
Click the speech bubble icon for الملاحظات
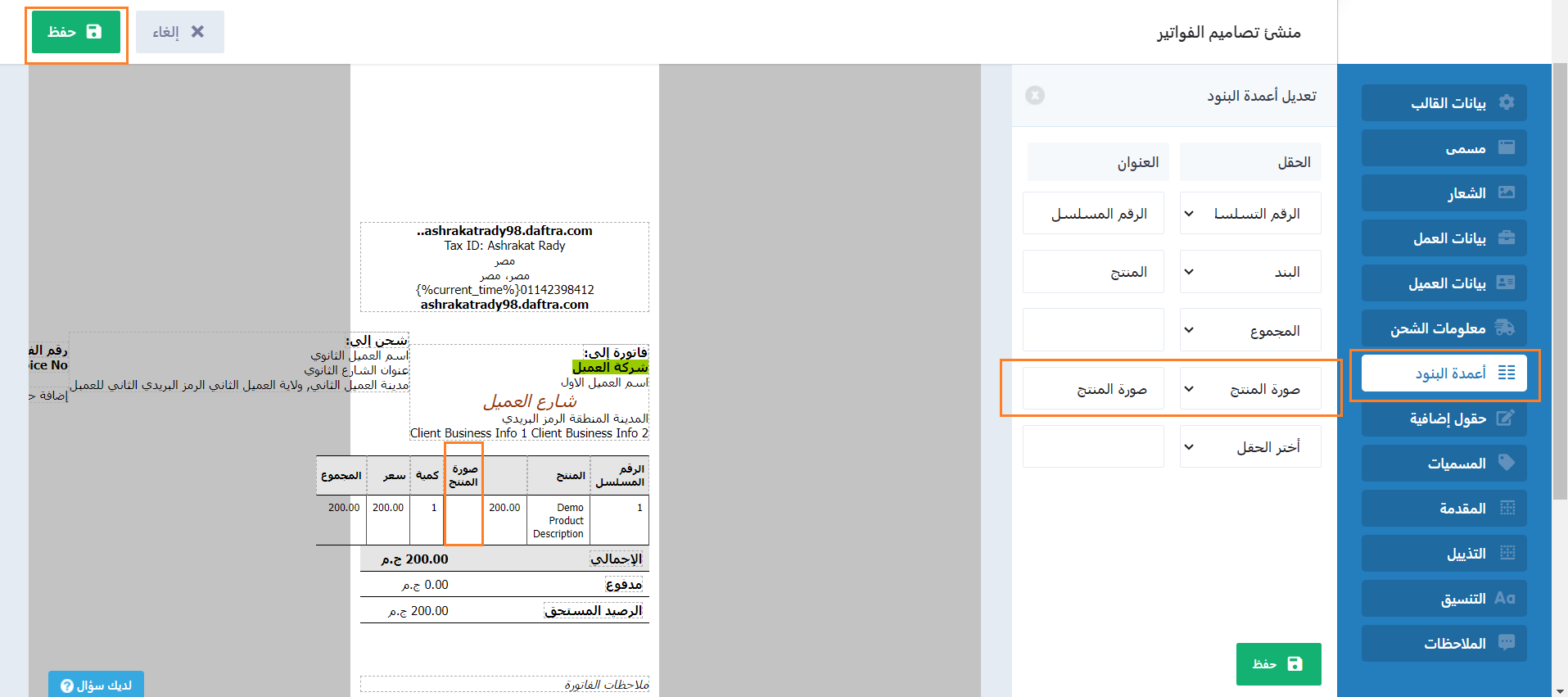tap(1506, 643)
